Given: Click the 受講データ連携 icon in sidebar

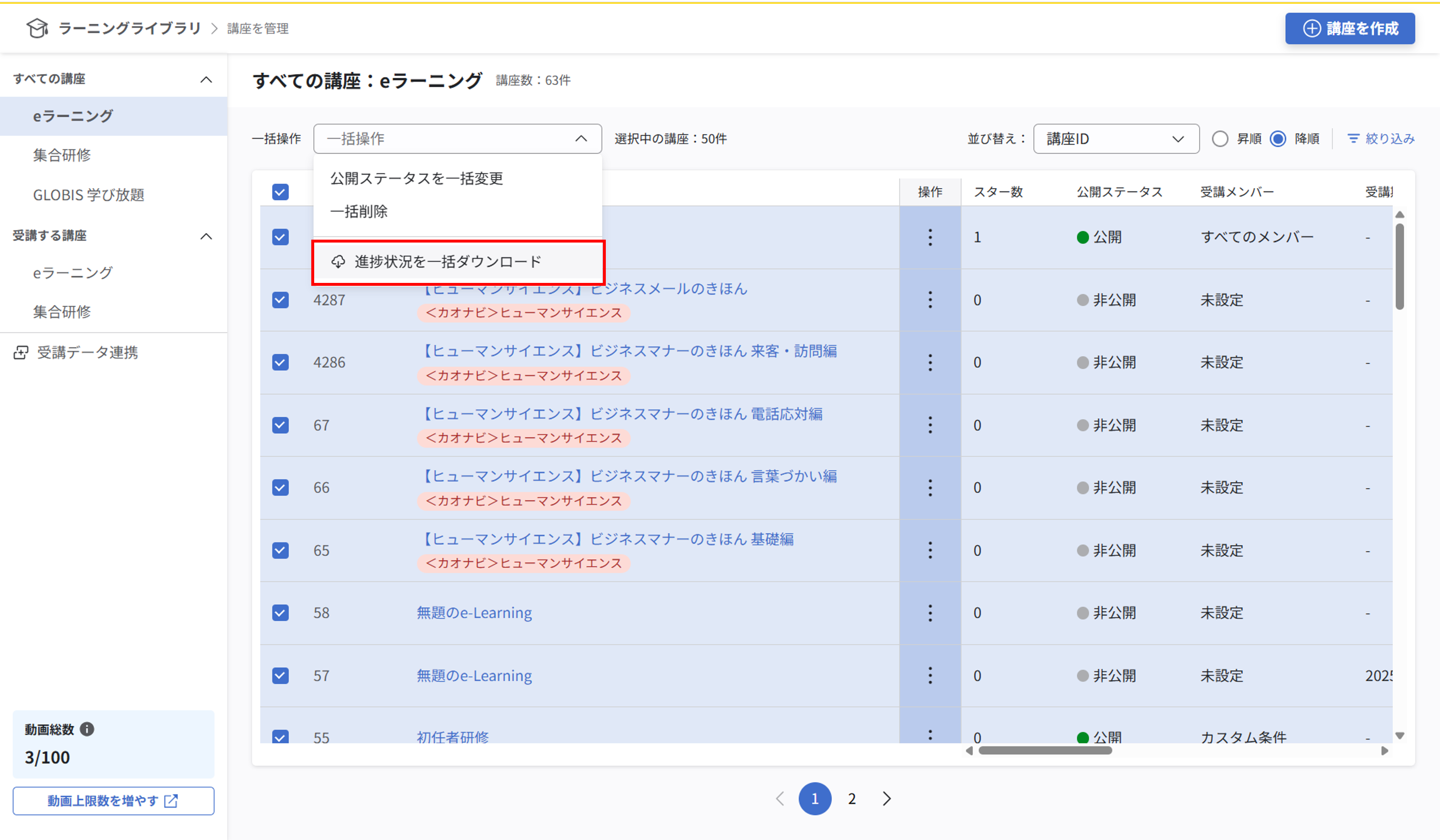Looking at the screenshot, I should tap(21, 353).
